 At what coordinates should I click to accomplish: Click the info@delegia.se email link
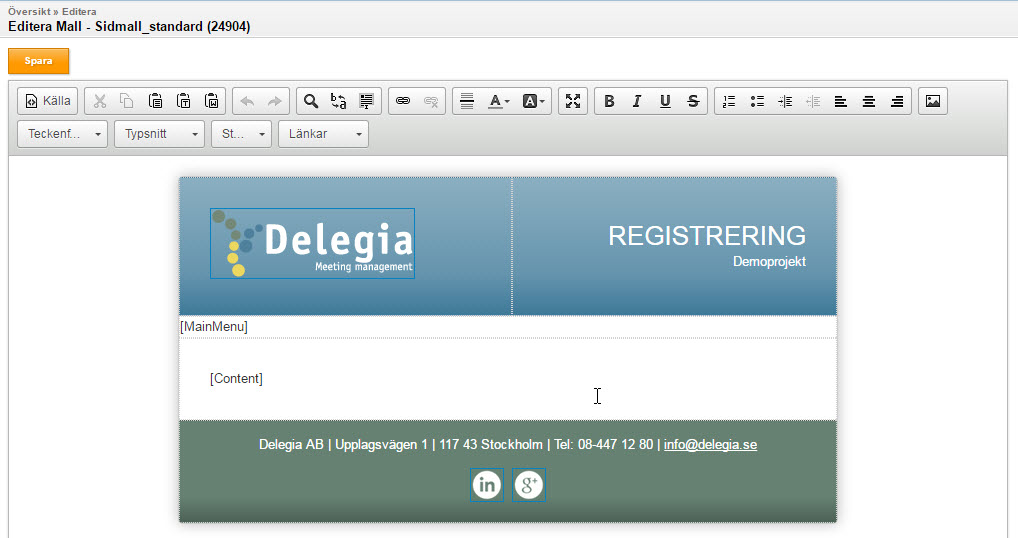(x=710, y=445)
